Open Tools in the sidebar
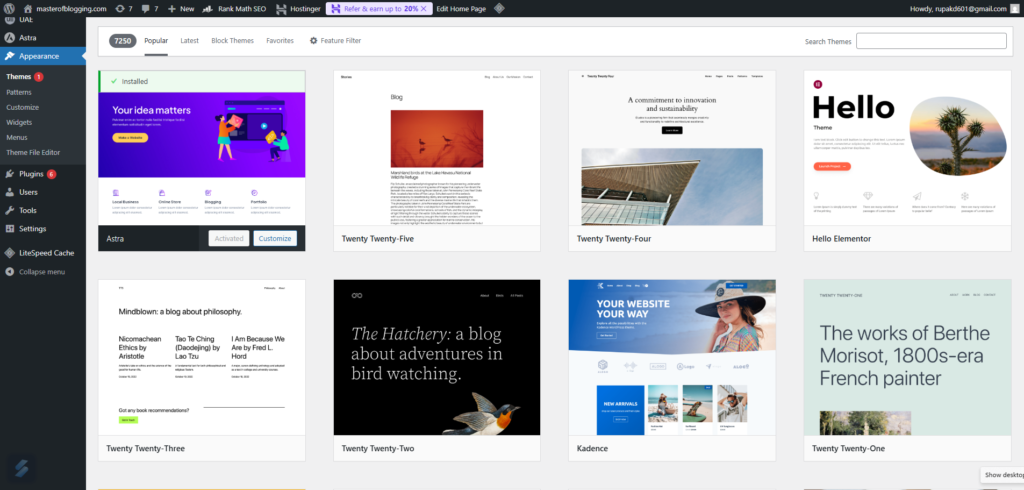This screenshot has height=490, width=1024. 42,210
